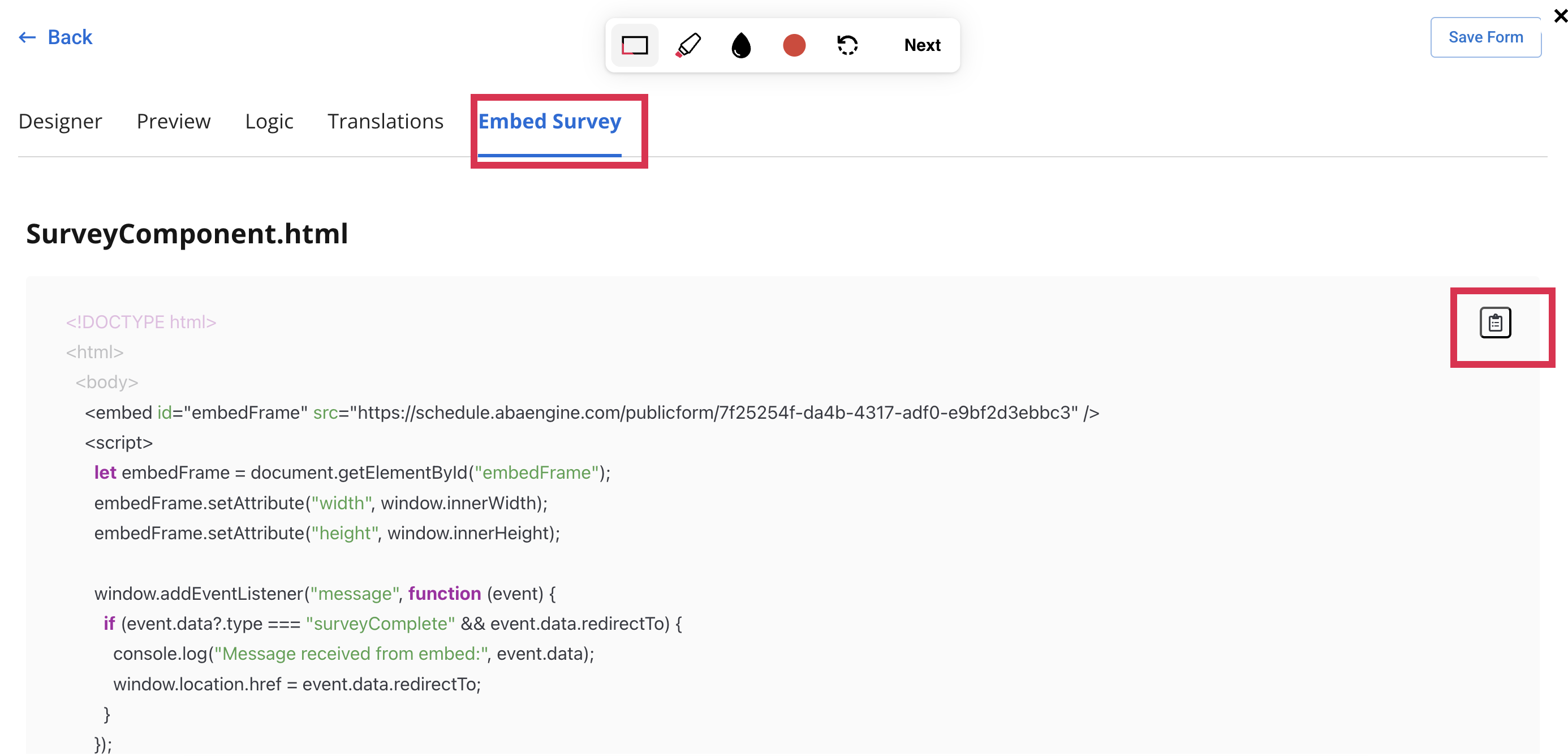Open the red color picker swatch

tap(794, 45)
